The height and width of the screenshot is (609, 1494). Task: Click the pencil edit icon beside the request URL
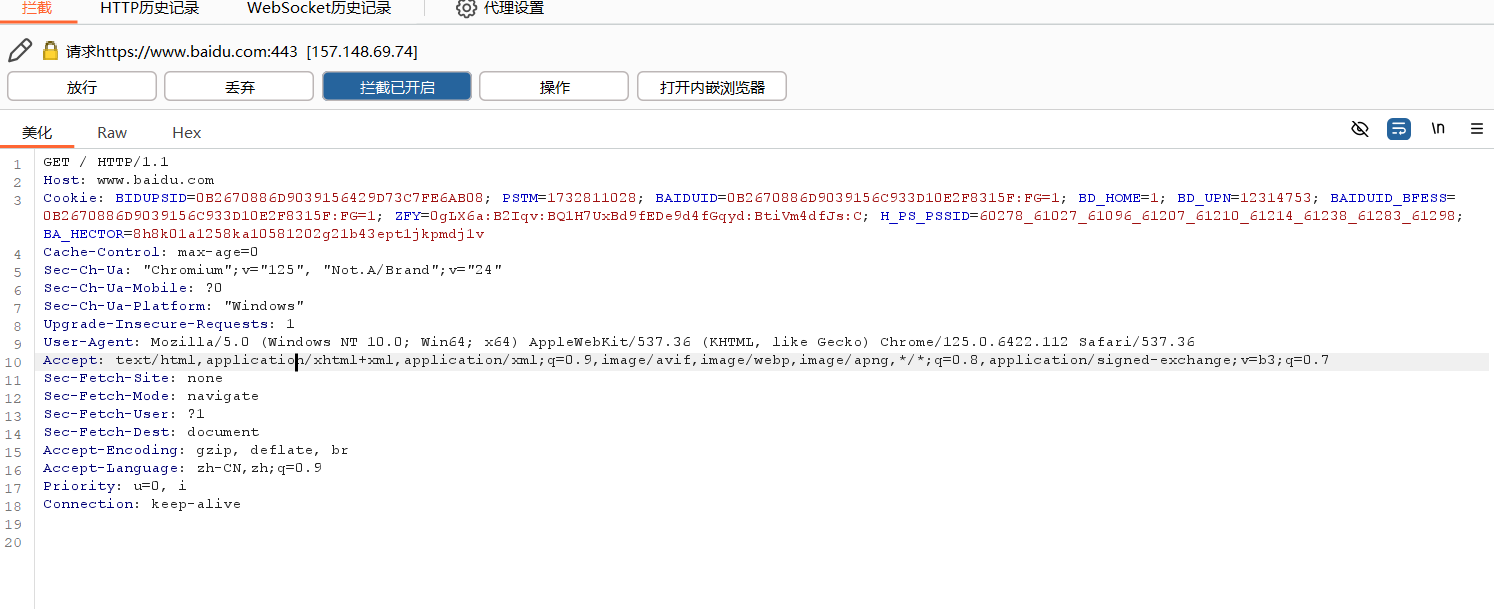coord(20,51)
